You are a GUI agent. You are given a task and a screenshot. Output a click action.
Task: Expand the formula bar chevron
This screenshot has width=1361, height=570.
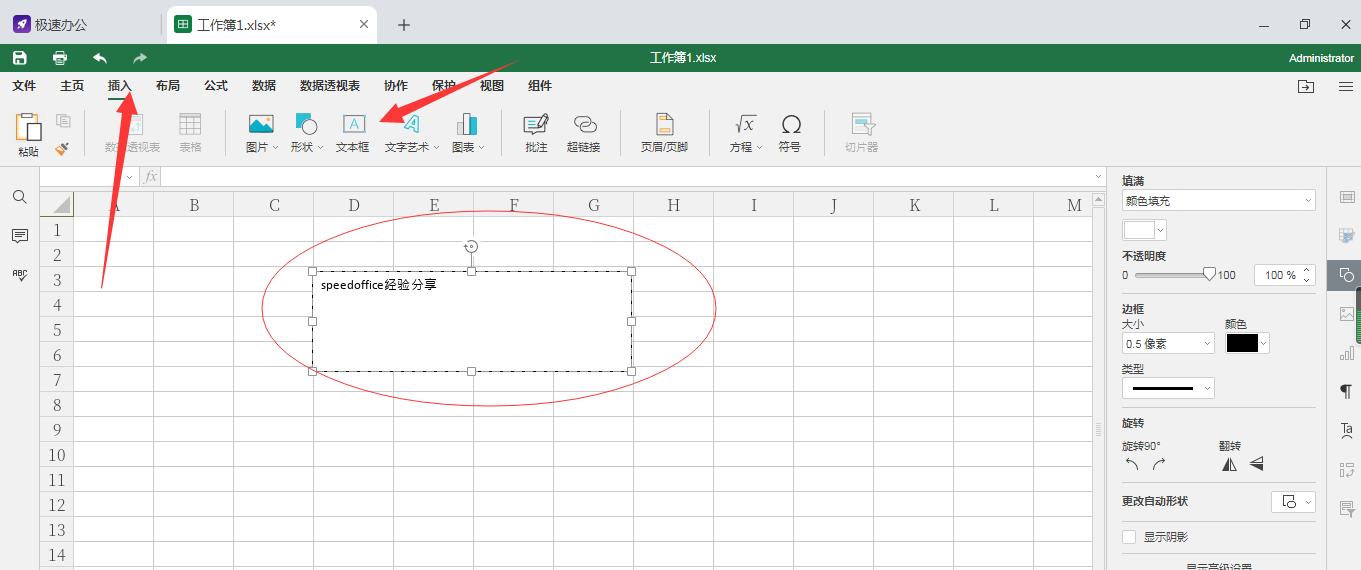pyautogui.click(x=1100, y=177)
